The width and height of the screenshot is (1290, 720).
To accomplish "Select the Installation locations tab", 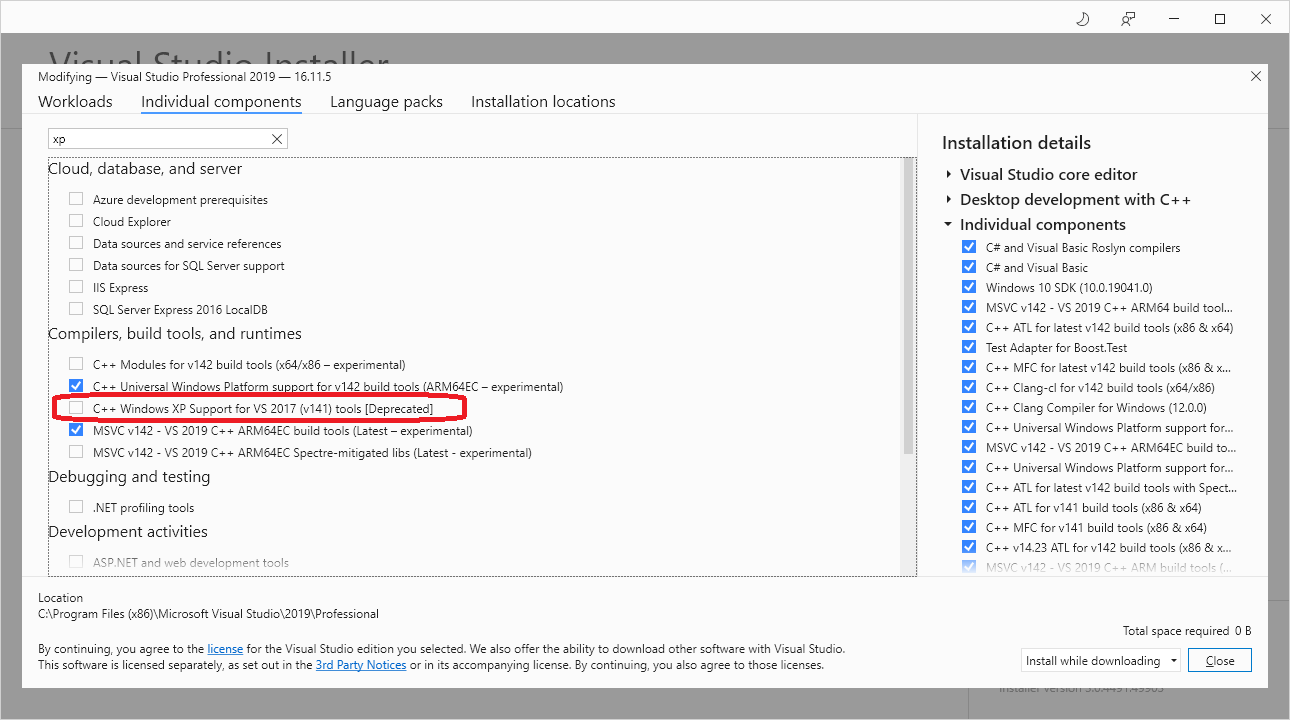I will coord(543,102).
